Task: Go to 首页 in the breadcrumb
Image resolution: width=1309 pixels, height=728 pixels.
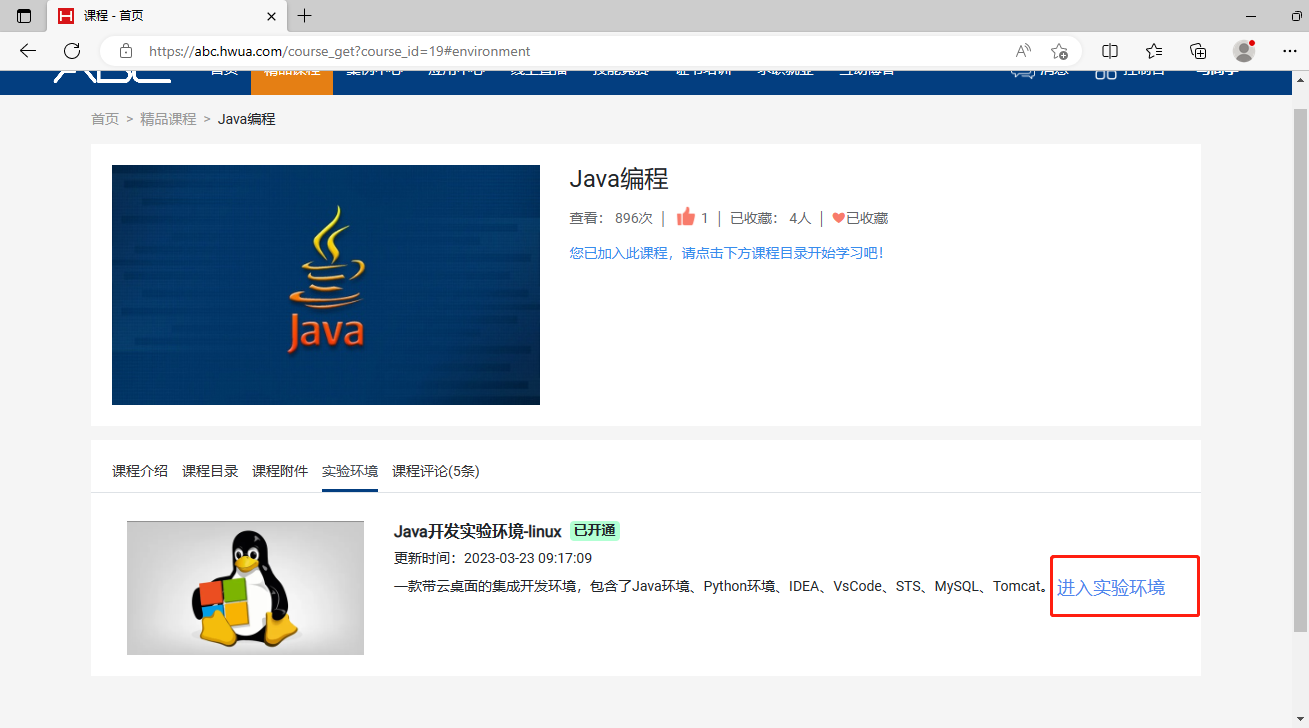Action: tap(105, 119)
